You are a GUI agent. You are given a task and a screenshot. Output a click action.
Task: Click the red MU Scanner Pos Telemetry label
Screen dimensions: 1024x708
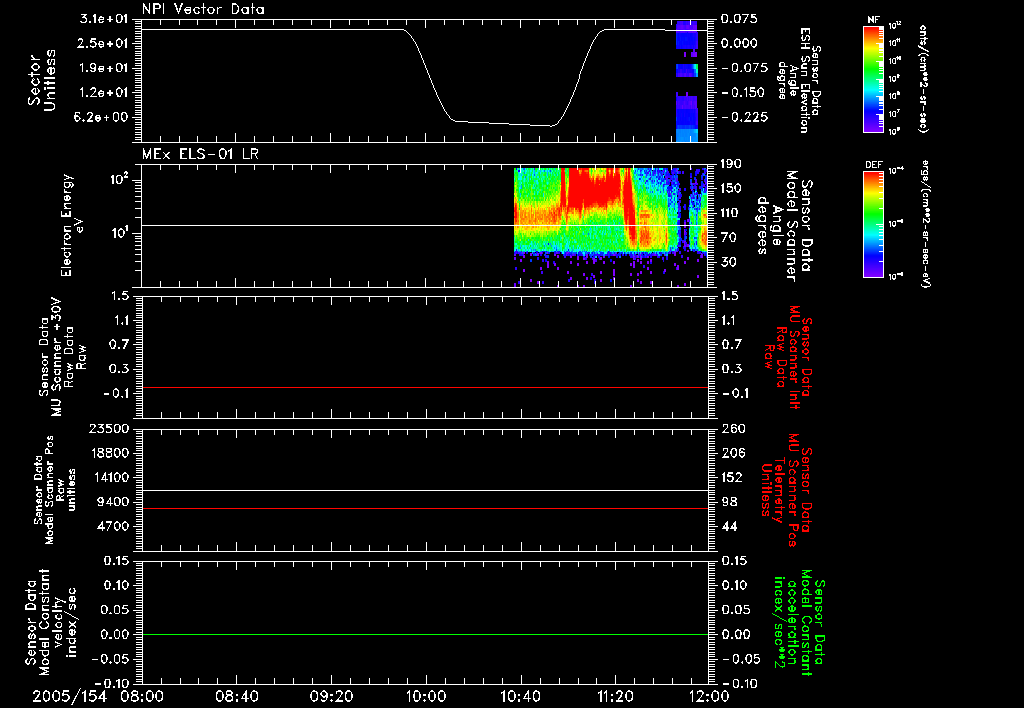point(786,489)
